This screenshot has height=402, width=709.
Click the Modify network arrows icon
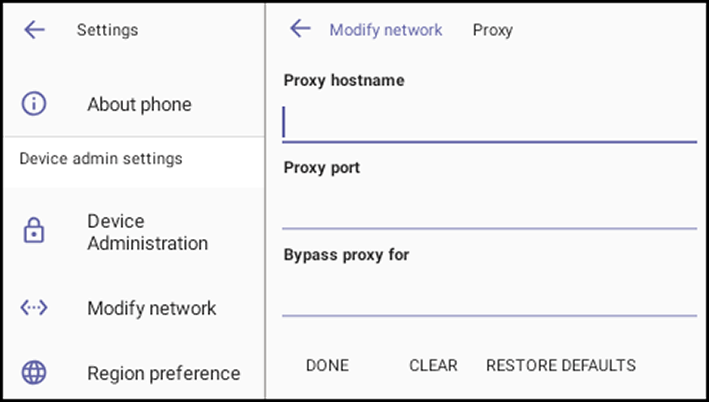click(x=34, y=308)
